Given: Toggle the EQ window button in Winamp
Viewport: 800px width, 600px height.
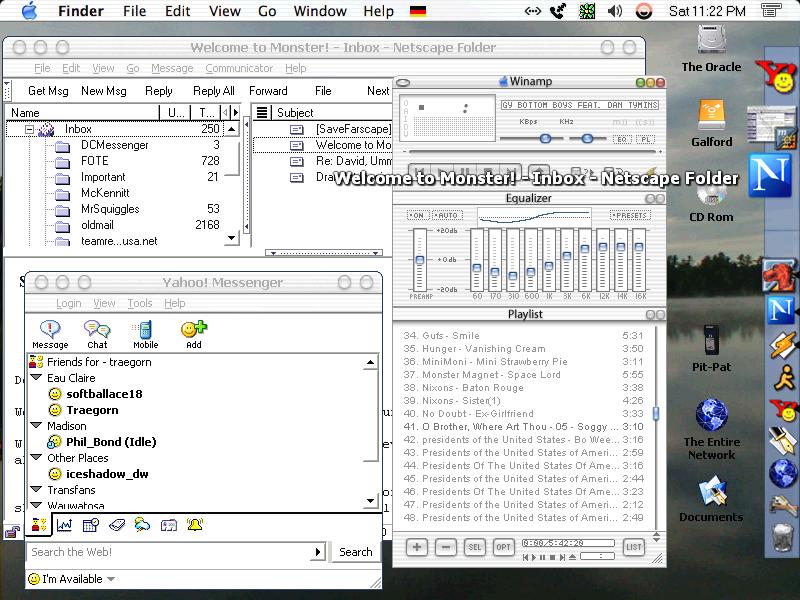Looking at the screenshot, I should (622, 139).
